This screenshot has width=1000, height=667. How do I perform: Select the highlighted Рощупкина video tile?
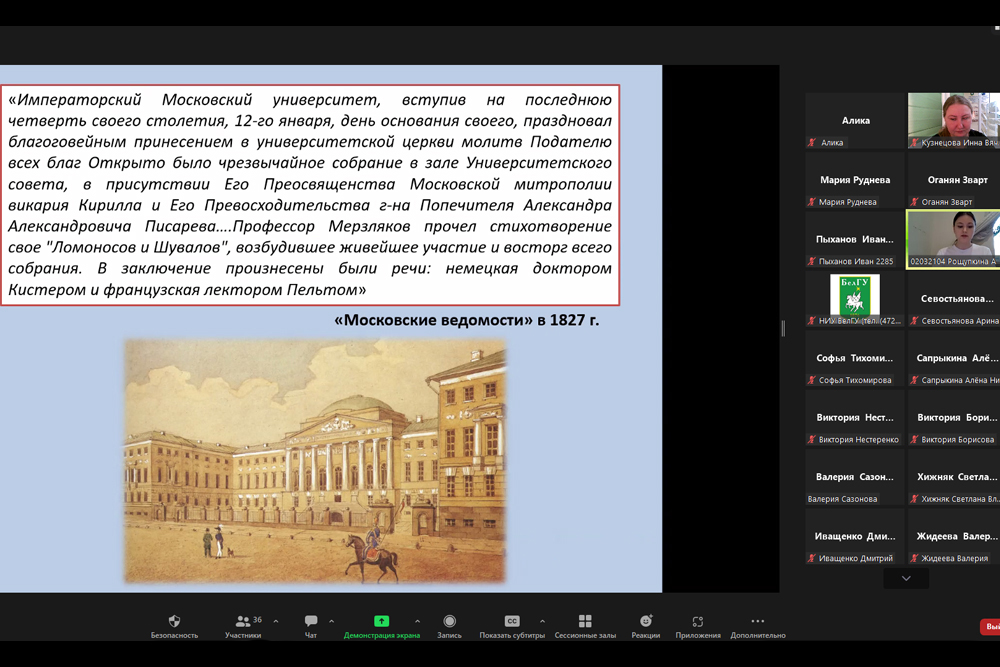pyautogui.click(x=953, y=239)
